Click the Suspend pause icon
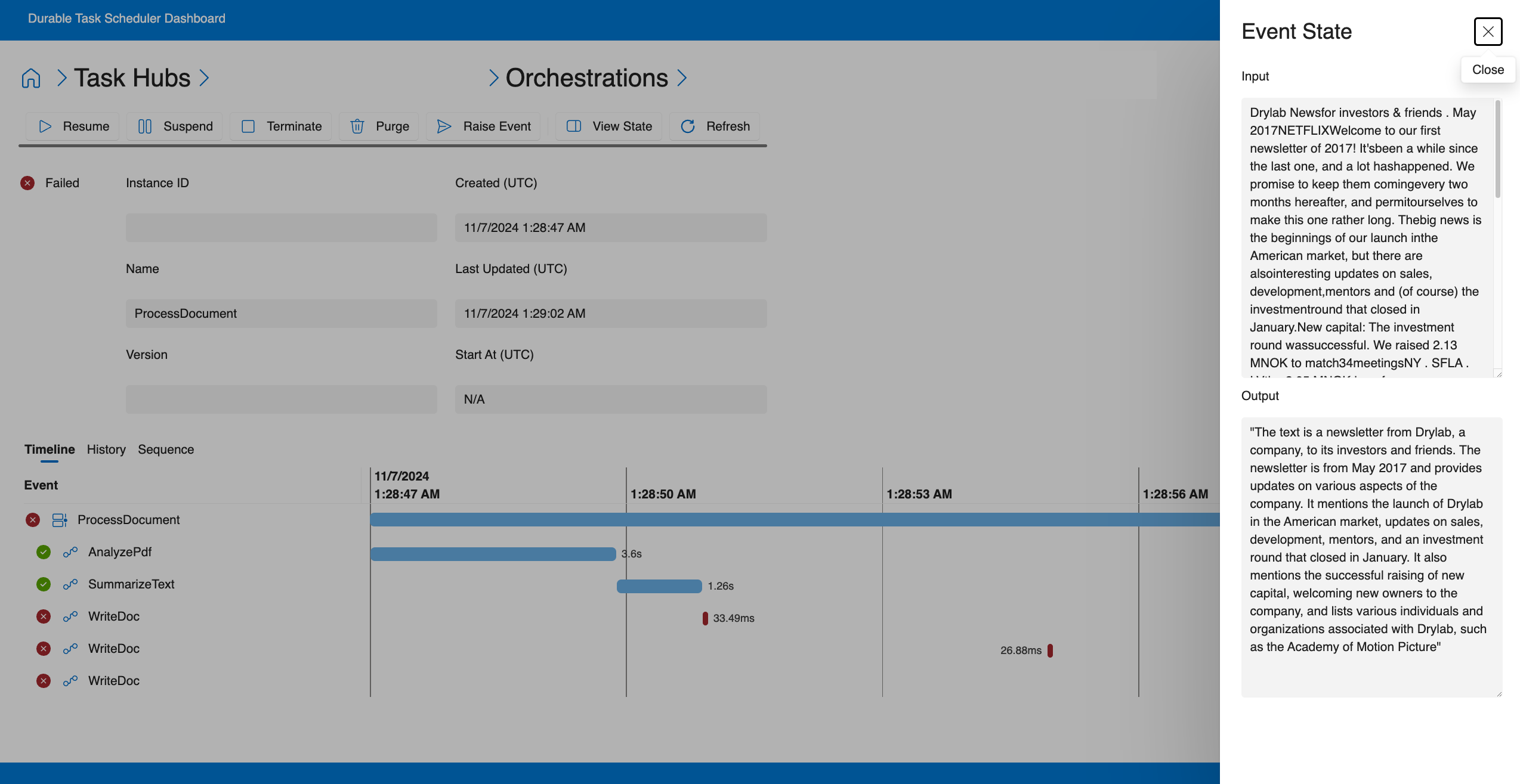Viewport: 1520px width, 784px height. coord(145,126)
